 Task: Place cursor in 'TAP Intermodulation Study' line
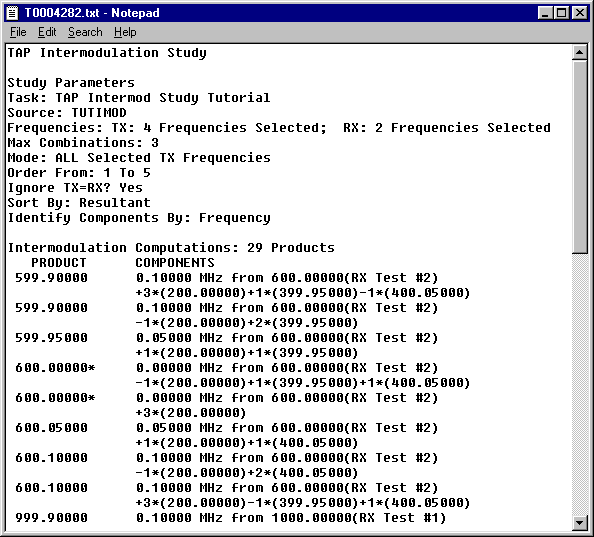click(x=107, y=53)
